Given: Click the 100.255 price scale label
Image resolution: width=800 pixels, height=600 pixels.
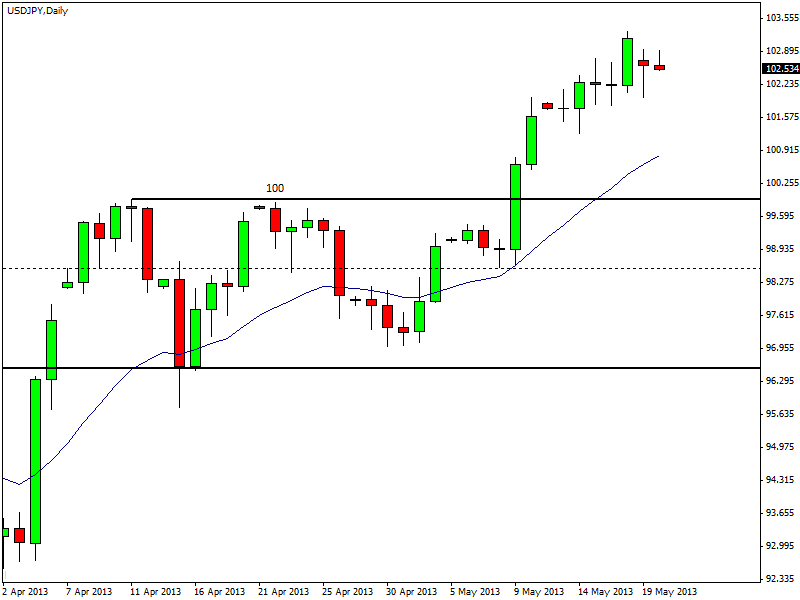Looking at the screenshot, I should click(x=781, y=183).
